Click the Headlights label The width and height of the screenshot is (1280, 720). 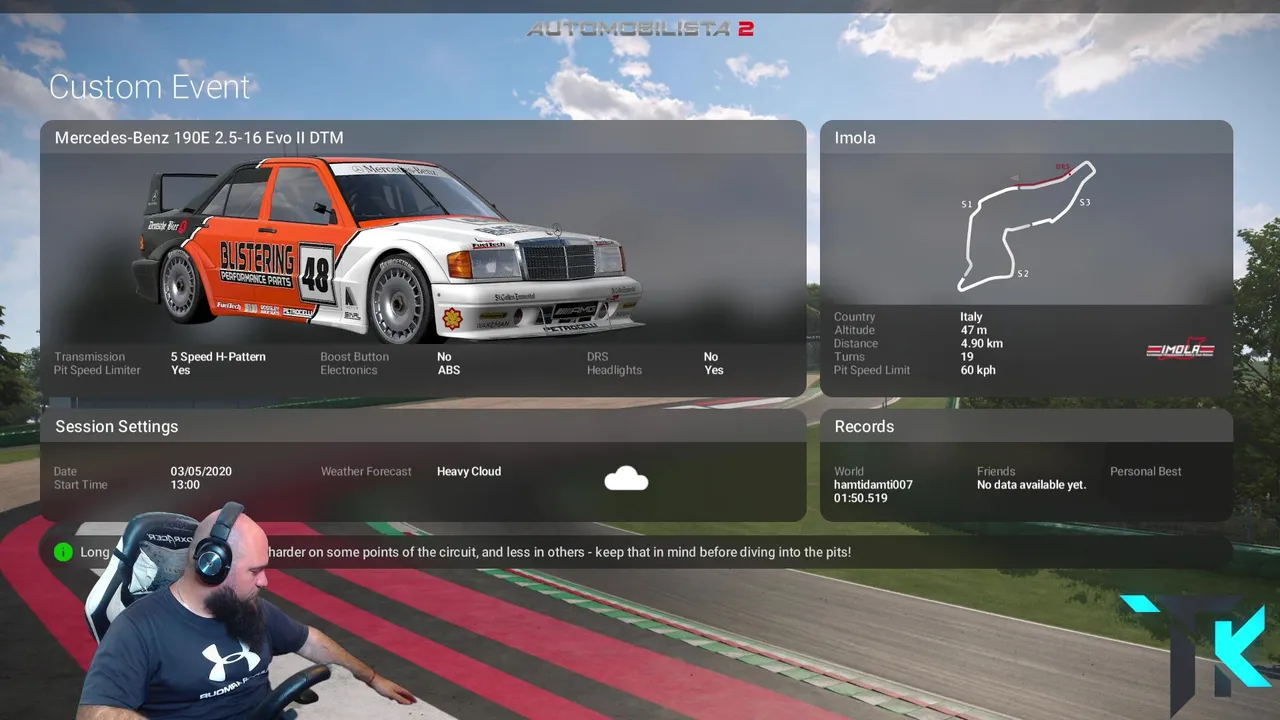614,370
